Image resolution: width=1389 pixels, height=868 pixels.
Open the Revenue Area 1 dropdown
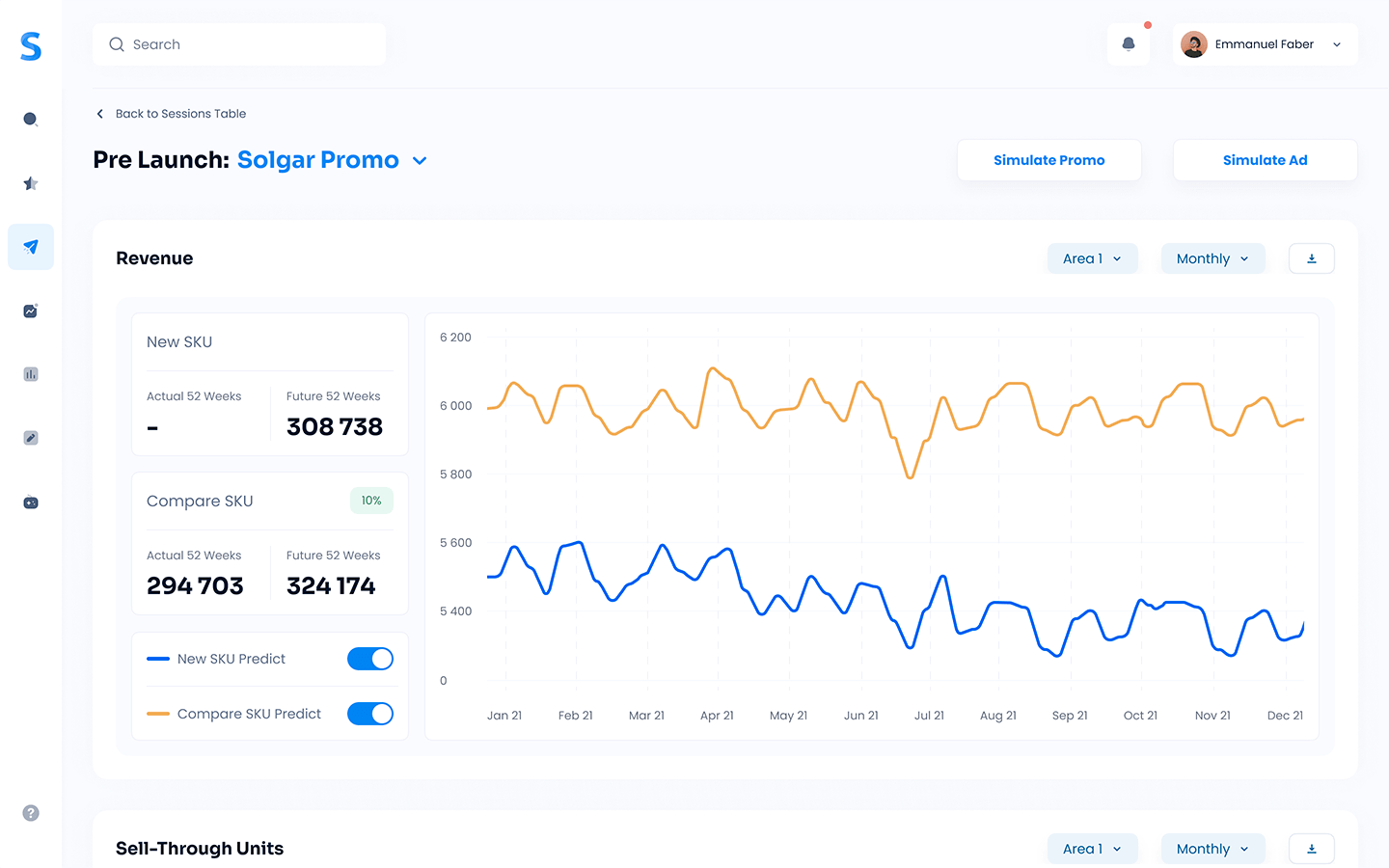coord(1093,258)
